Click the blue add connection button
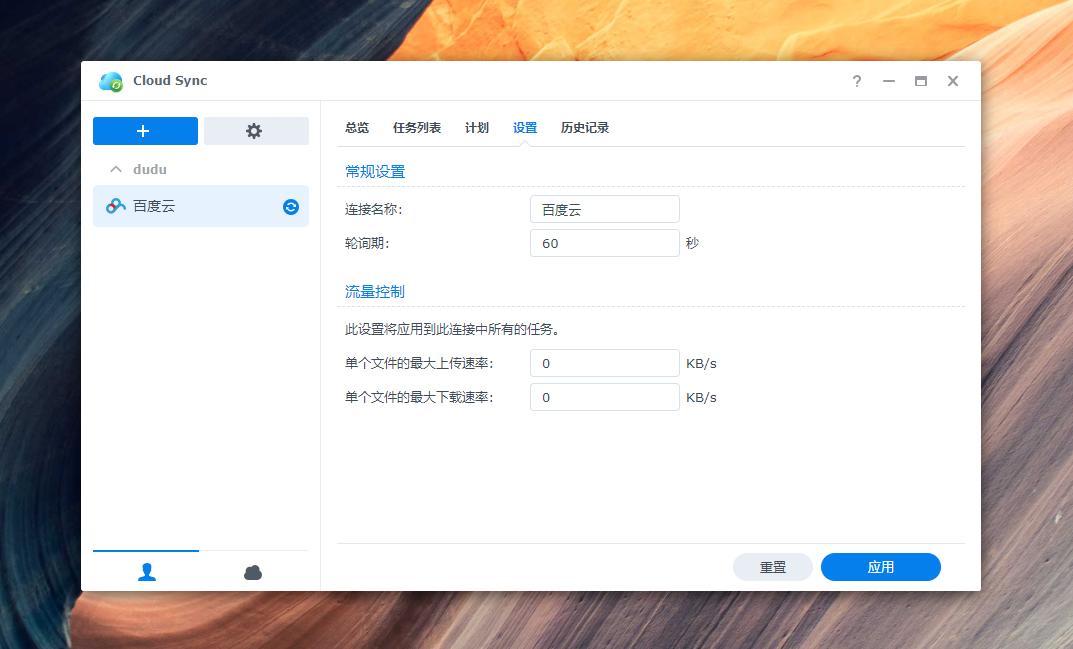 145,131
